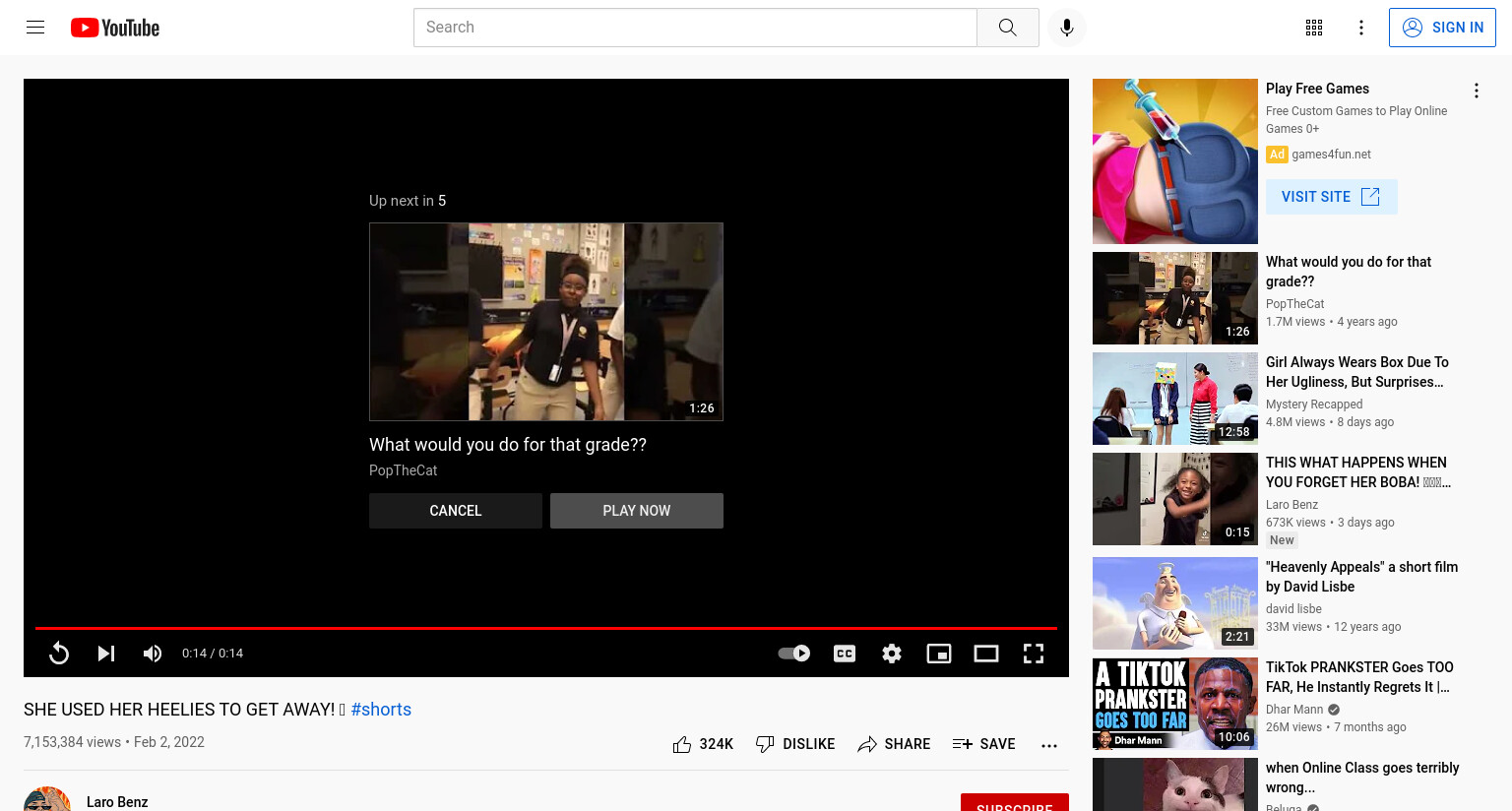Open more actions ellipsis below video

[1049, 745]
